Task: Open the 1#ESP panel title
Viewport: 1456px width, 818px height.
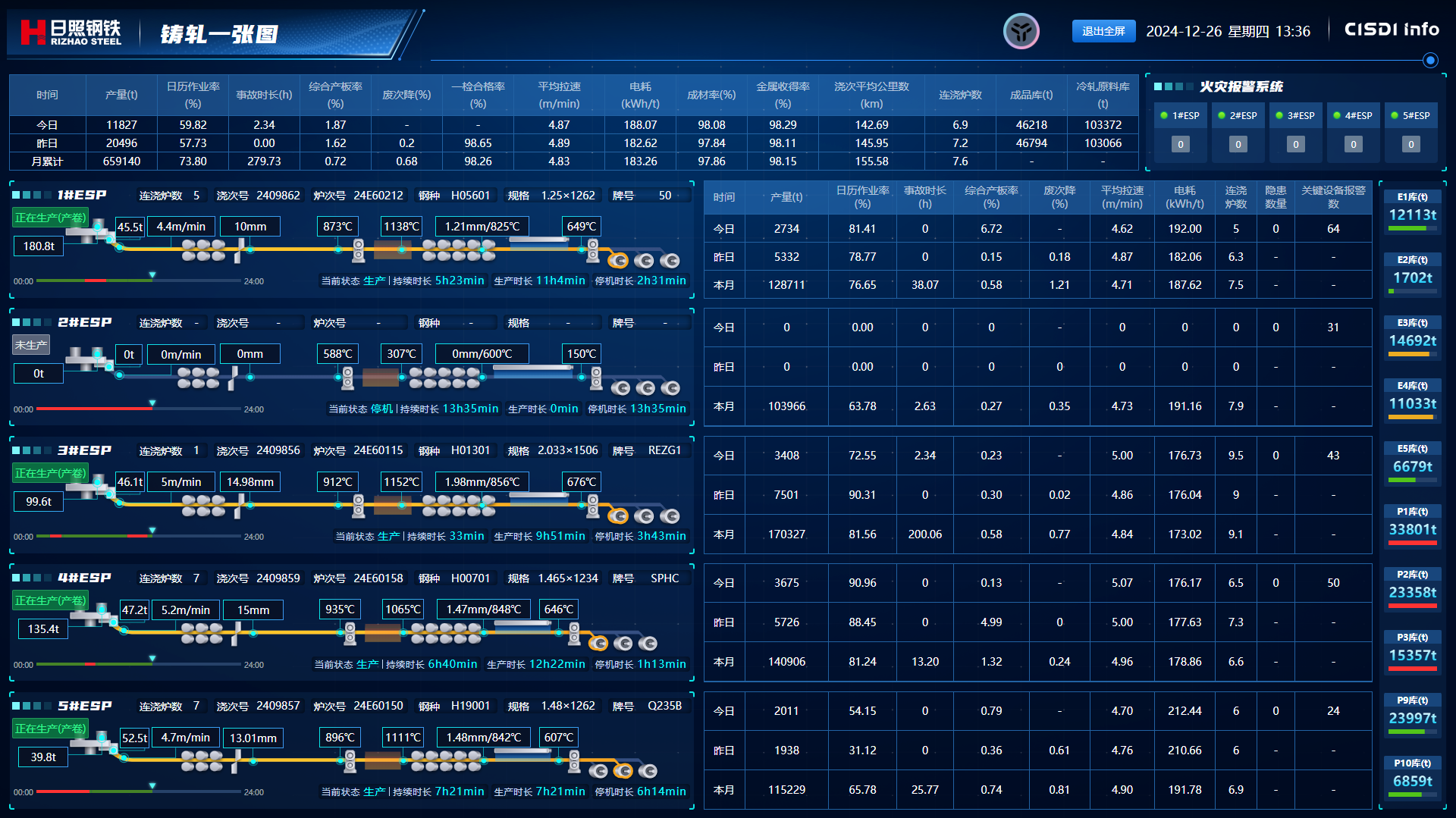Action: [x=82, y=196]
